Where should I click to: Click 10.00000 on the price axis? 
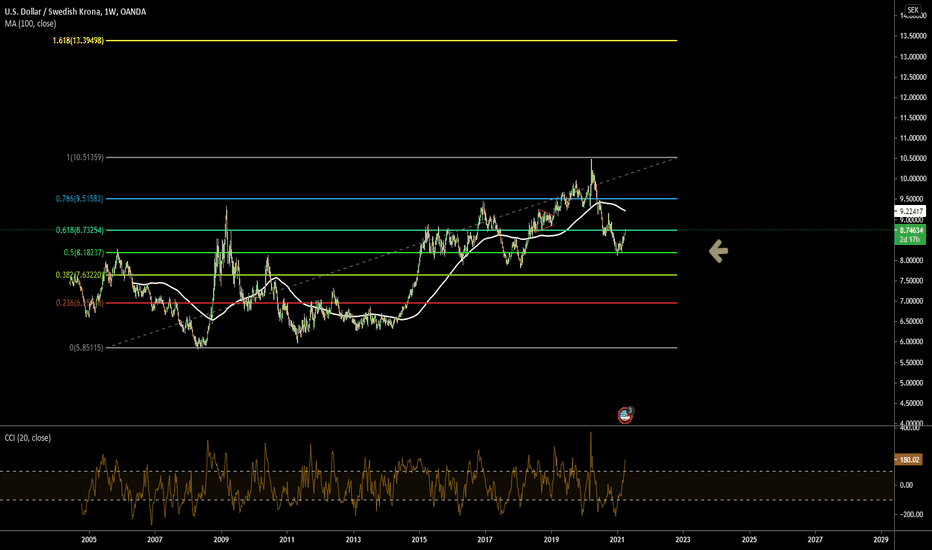913,179
